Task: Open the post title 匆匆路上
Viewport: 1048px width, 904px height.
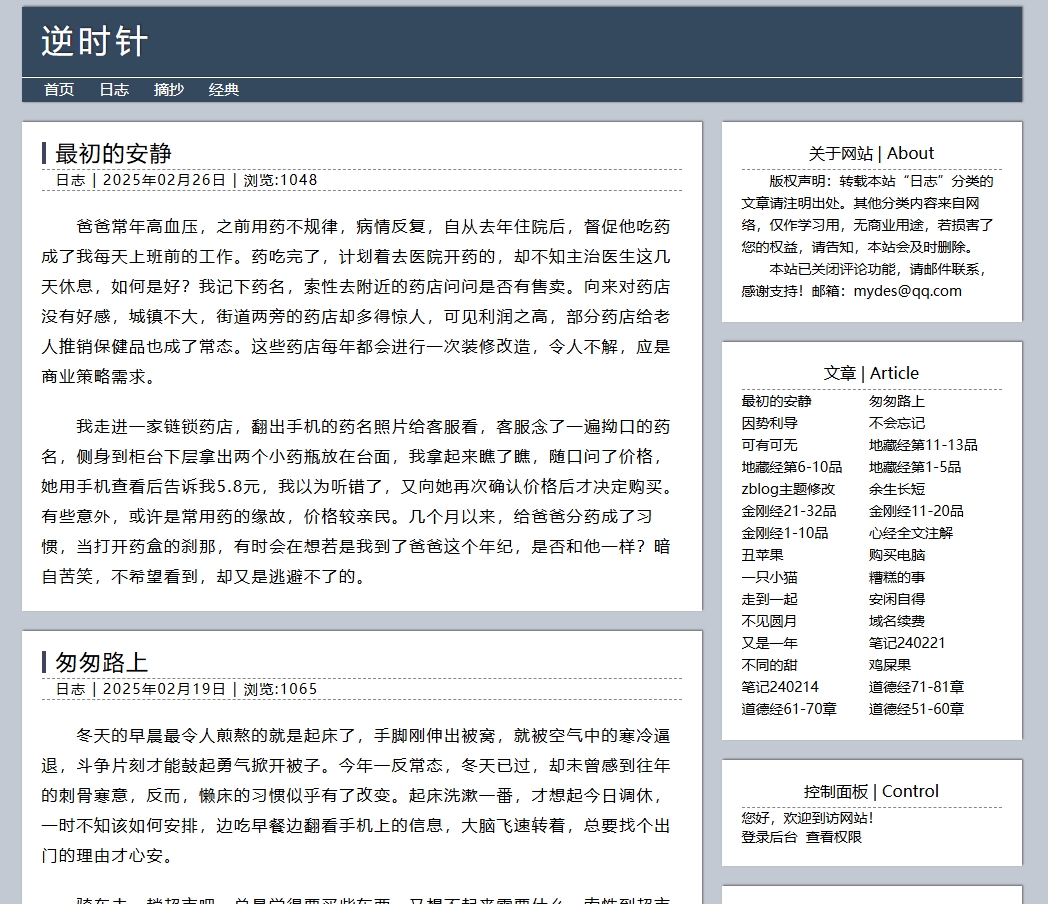Action: pyautogui.click(x=101, y=662)
